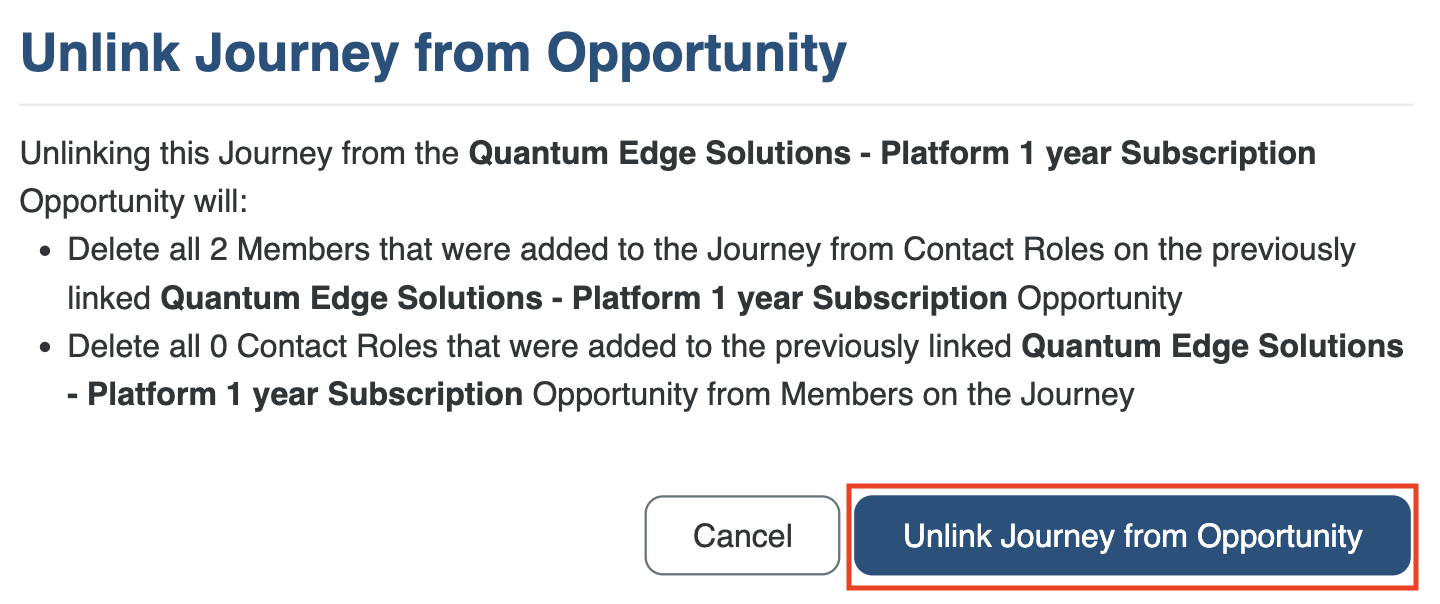Click "Delete all 2 Members" text
This screenshot has width=1440, height=604.
click(x=215, y=250)
